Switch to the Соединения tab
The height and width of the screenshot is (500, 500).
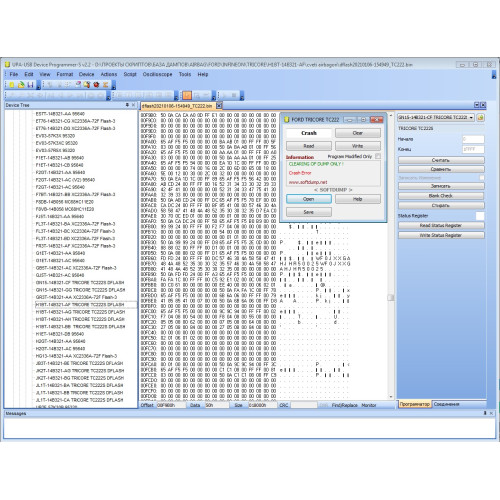[447, 404]
